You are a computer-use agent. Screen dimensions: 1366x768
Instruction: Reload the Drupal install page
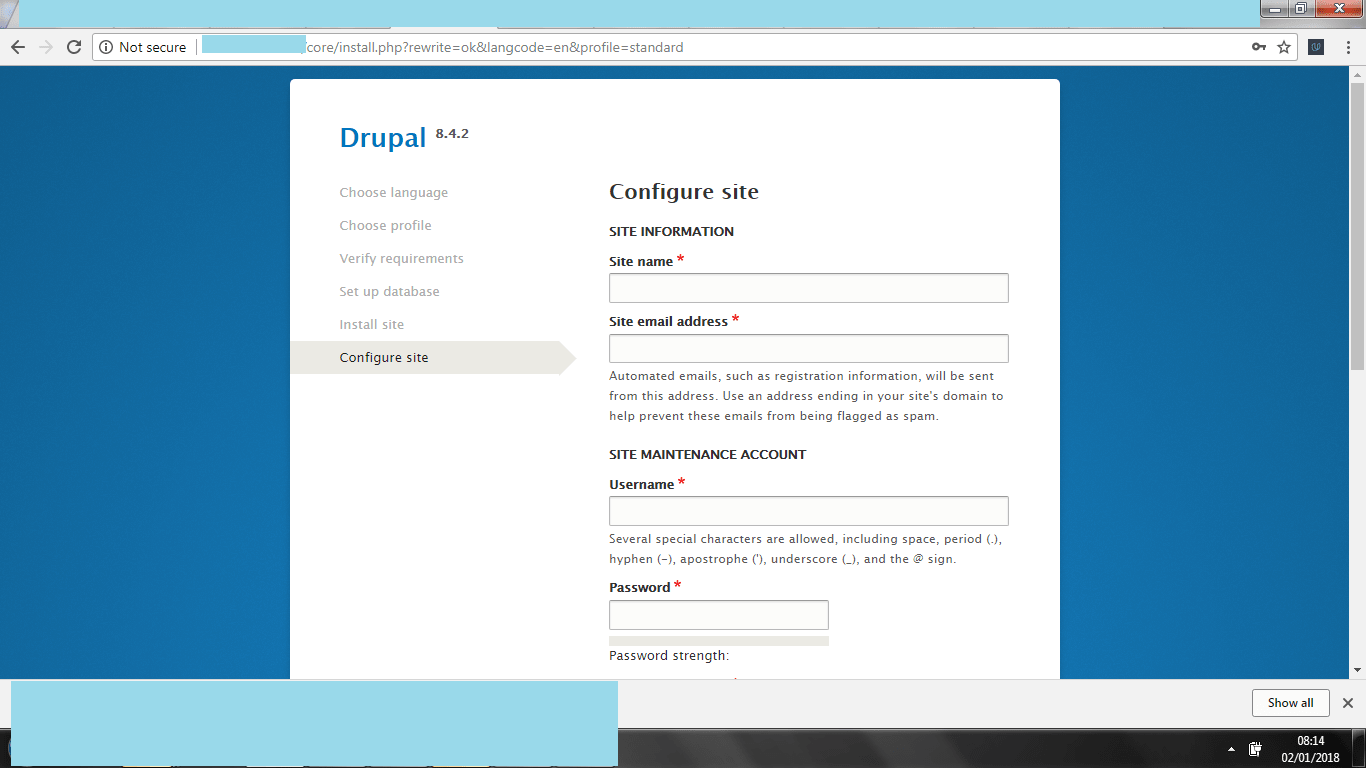coord(73,47)
